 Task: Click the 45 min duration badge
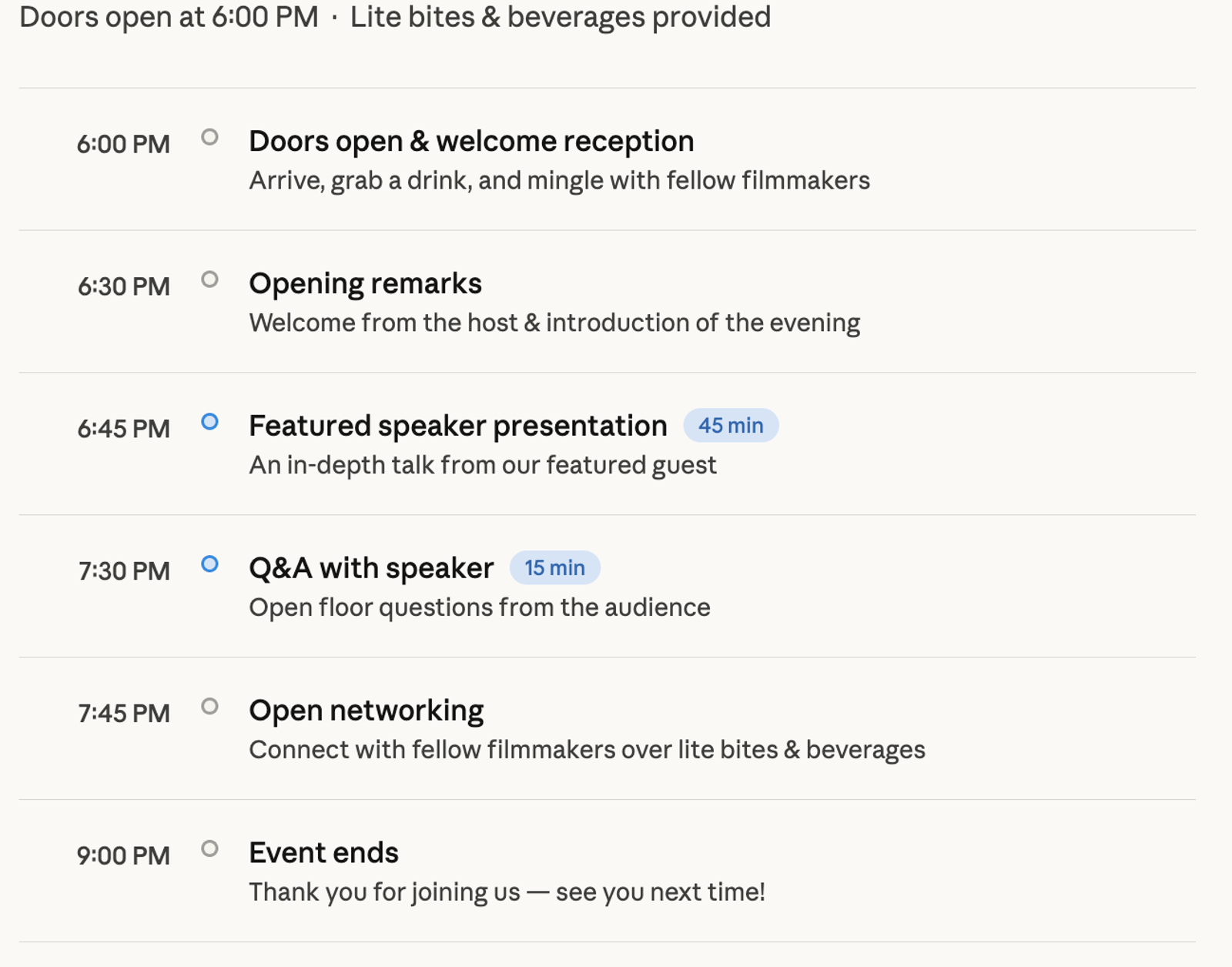[x=731, y=426]
